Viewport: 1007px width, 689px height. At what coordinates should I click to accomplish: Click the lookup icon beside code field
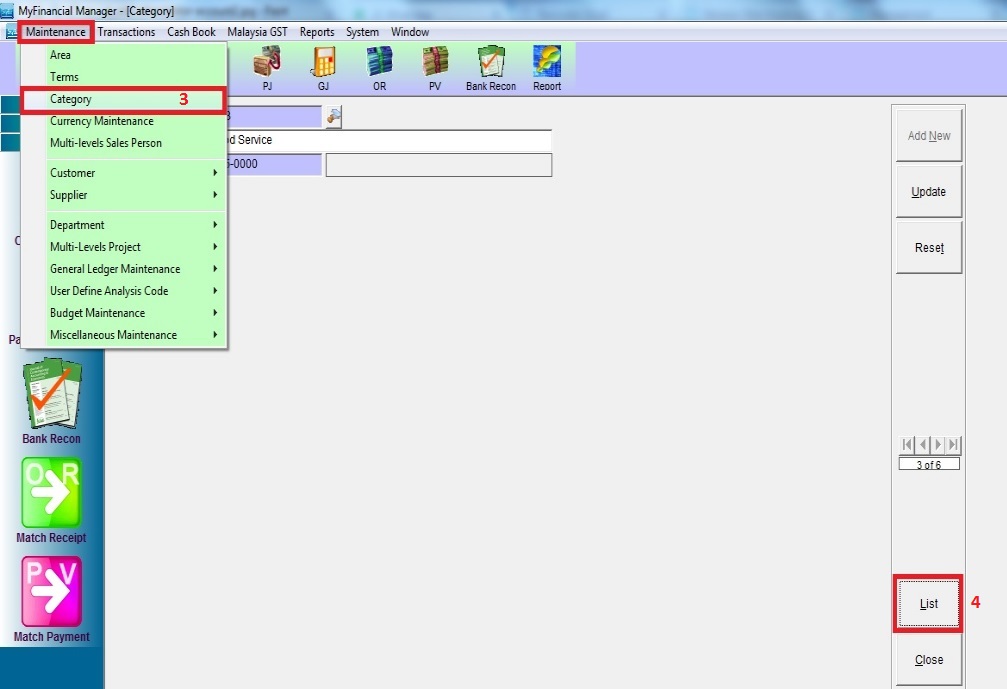[x=334, y=117]
